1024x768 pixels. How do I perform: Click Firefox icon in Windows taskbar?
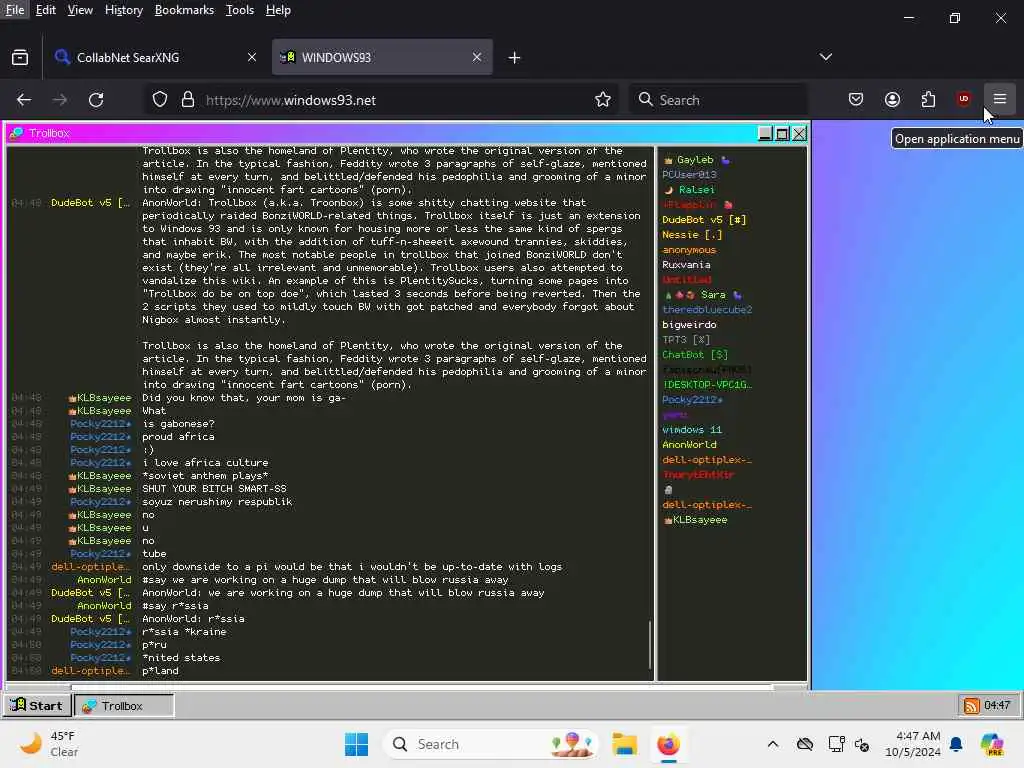[668, 744]
